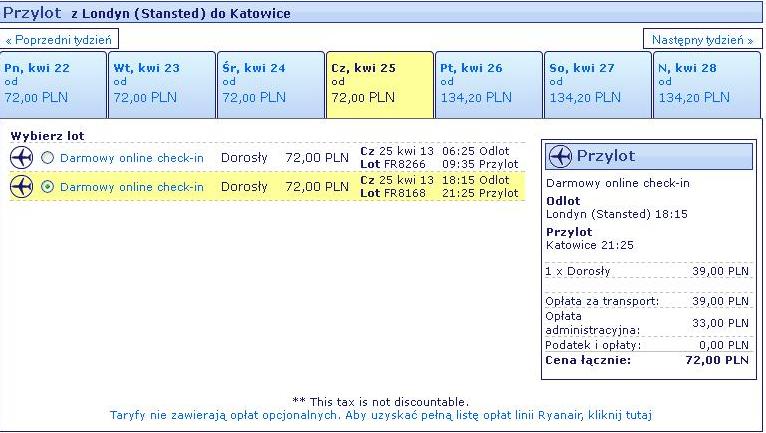Click the plane icon in the Przylot summary header
Screen dimensions: 766x433
560,156
